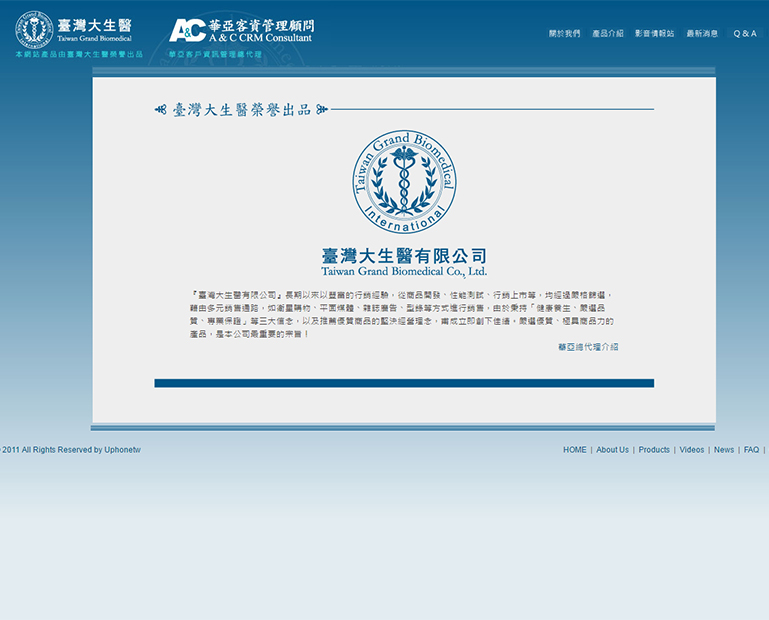769x620 pixels.
Task: Click the News footer link
Action: coord(724,450)
